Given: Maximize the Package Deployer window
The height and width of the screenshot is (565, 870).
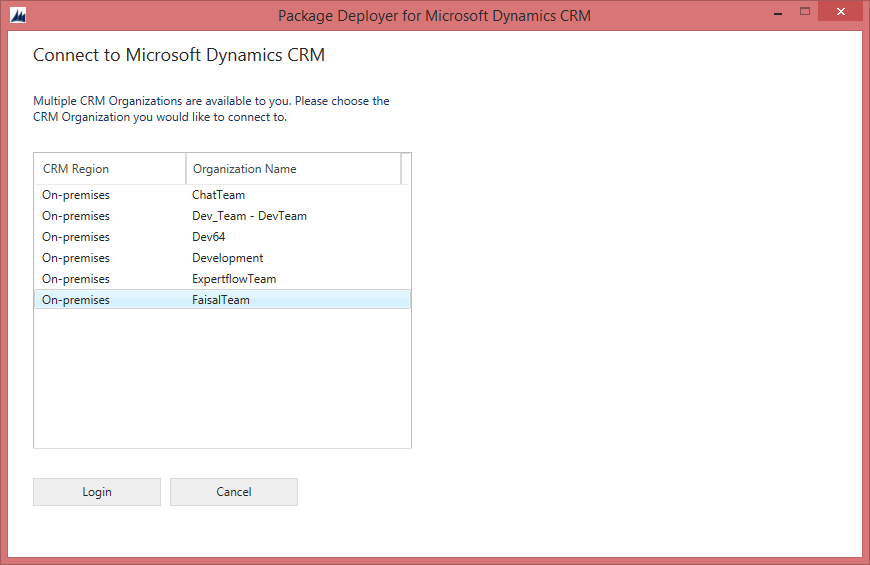Looking at the screenshot, I should coord(804,13).
